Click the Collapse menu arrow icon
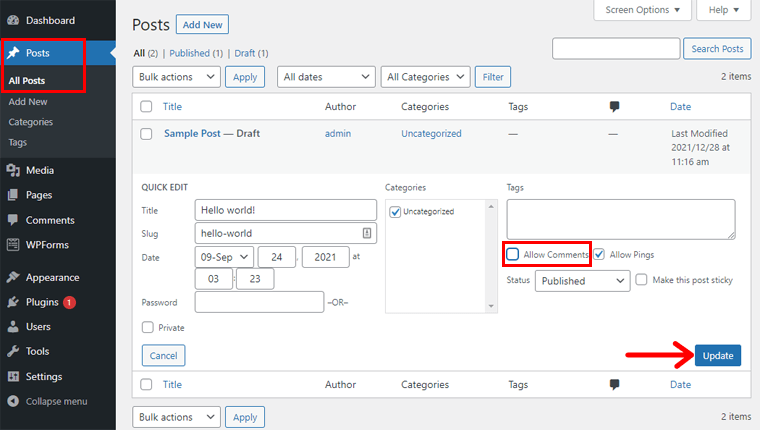Viewport: 760px width, 430px height. point(12,401)
